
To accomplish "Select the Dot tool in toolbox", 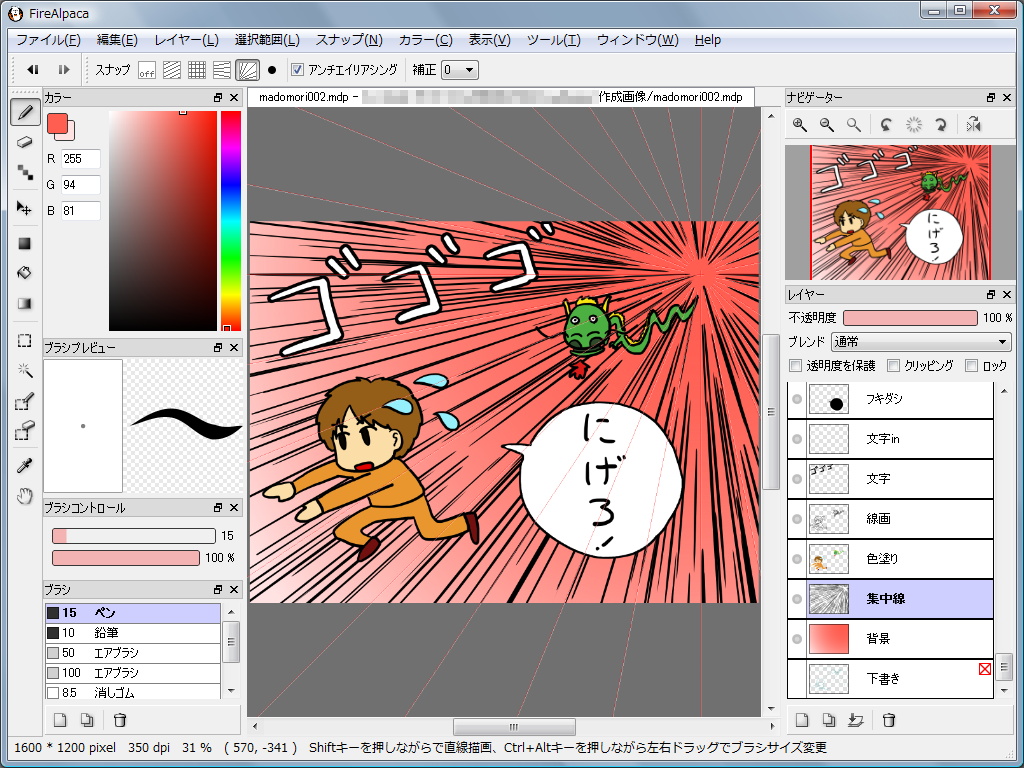I will tap(25, 172).
